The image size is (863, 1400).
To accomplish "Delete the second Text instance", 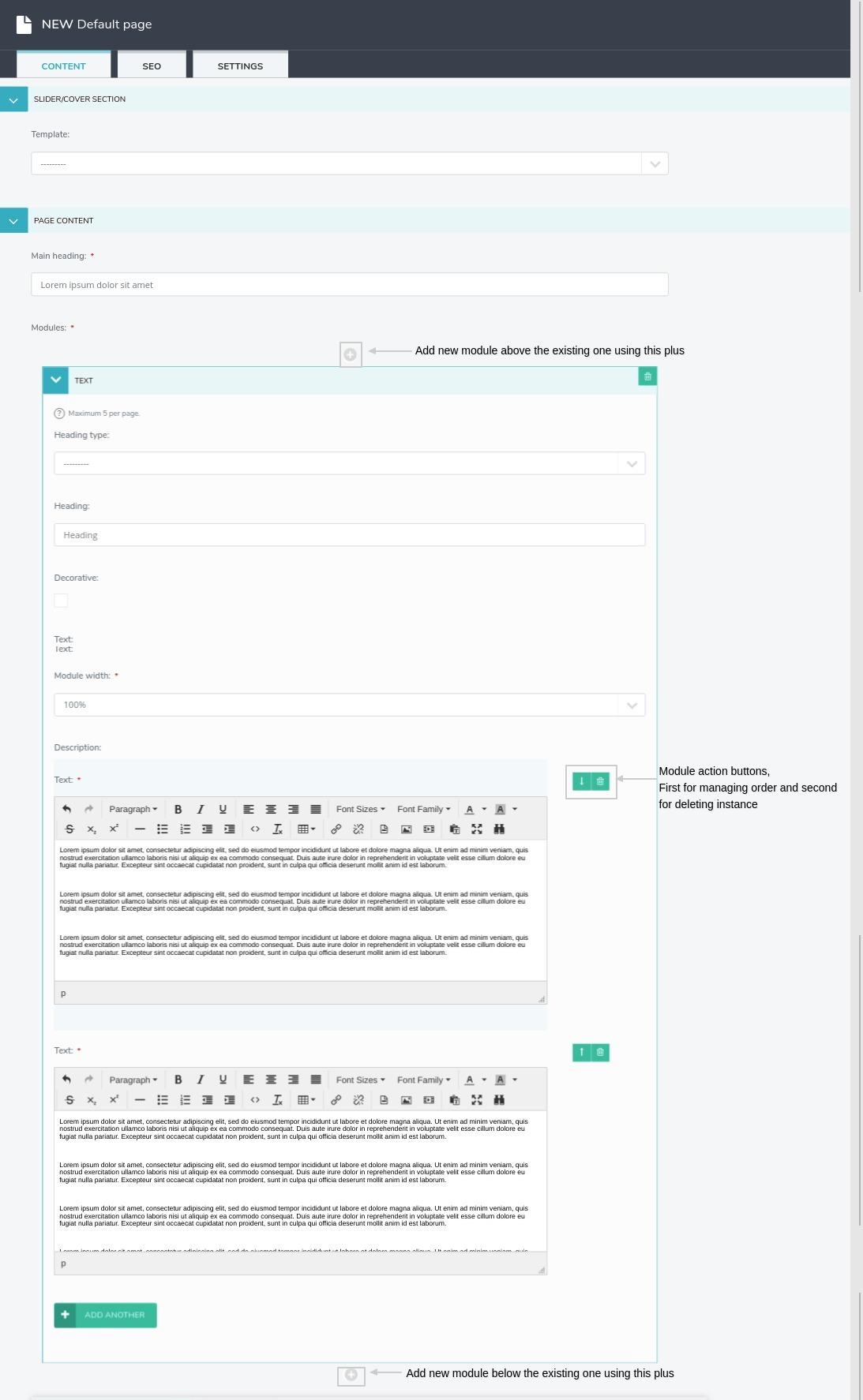I will coord(600,1052).
